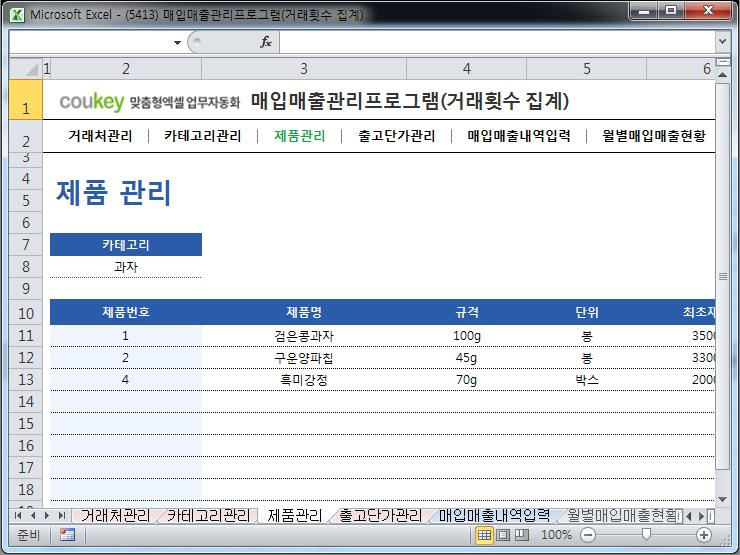Screen dimensions: 740x555
Task: Switch to the 카테고리관리 sheet tab
Action: tap(208, 515)
